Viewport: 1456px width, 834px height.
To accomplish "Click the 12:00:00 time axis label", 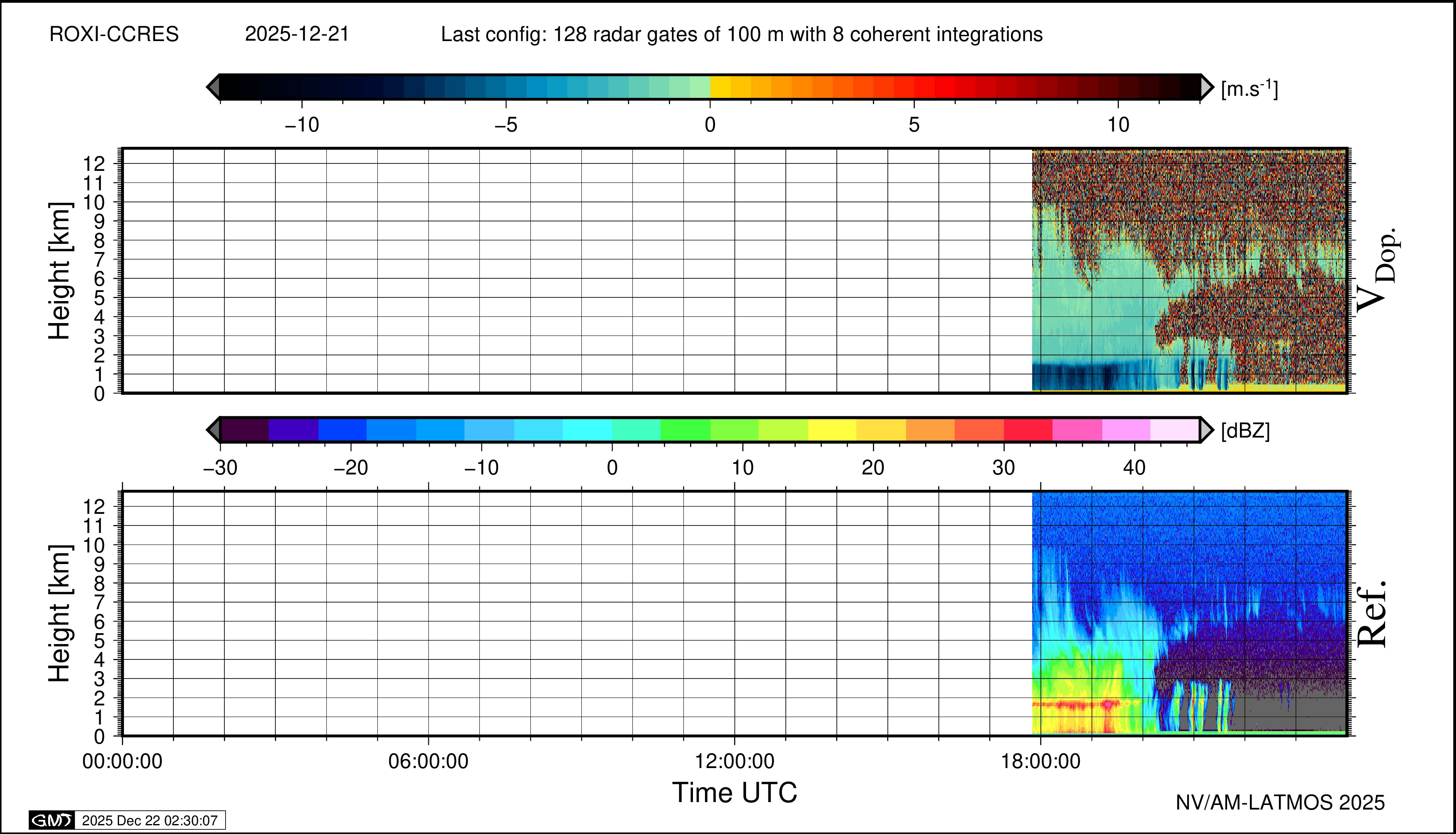I will (734, 762).
